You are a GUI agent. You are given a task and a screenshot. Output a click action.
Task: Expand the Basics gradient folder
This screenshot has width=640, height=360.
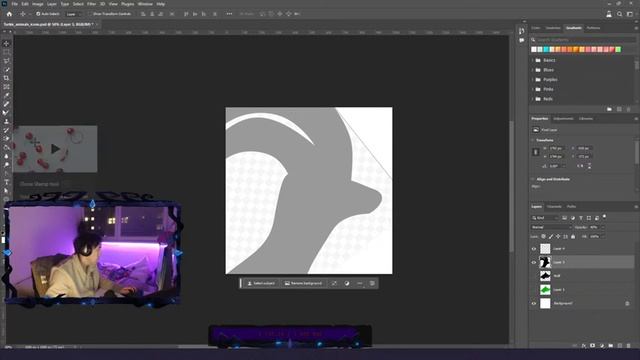tap(533, 60)
